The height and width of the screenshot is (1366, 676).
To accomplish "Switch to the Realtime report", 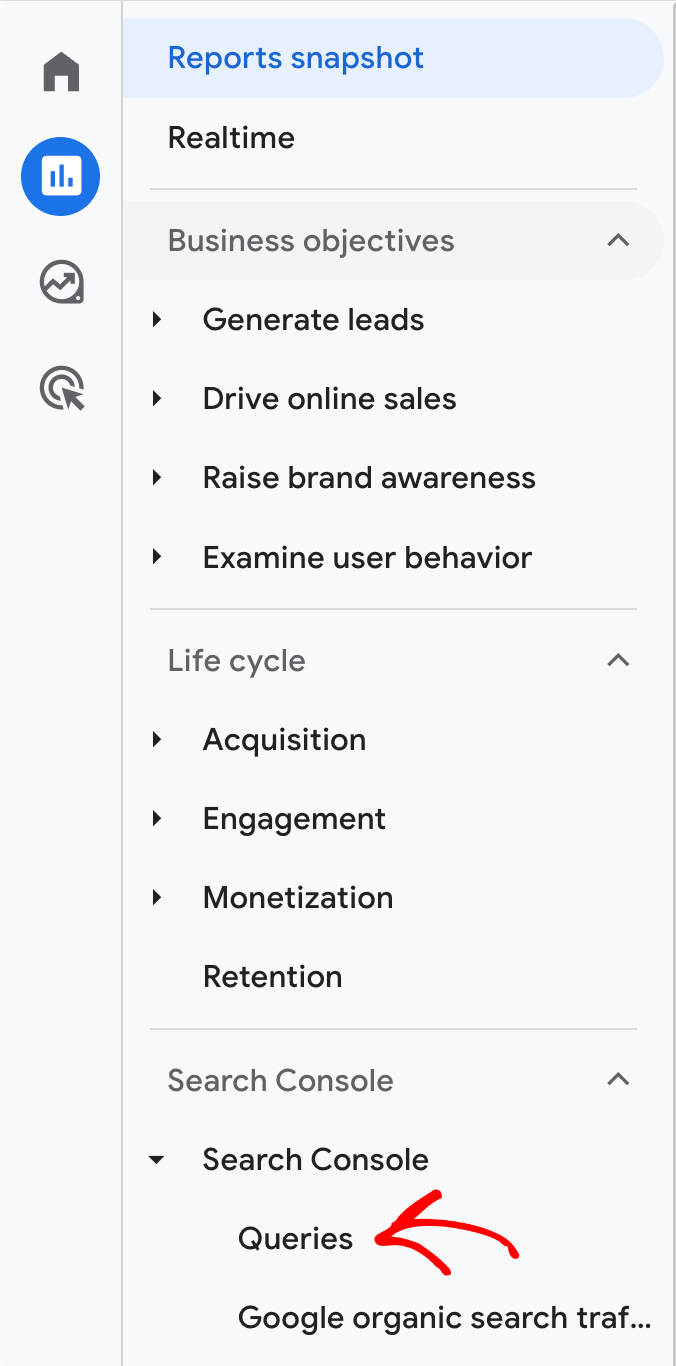I will [231, 137].
